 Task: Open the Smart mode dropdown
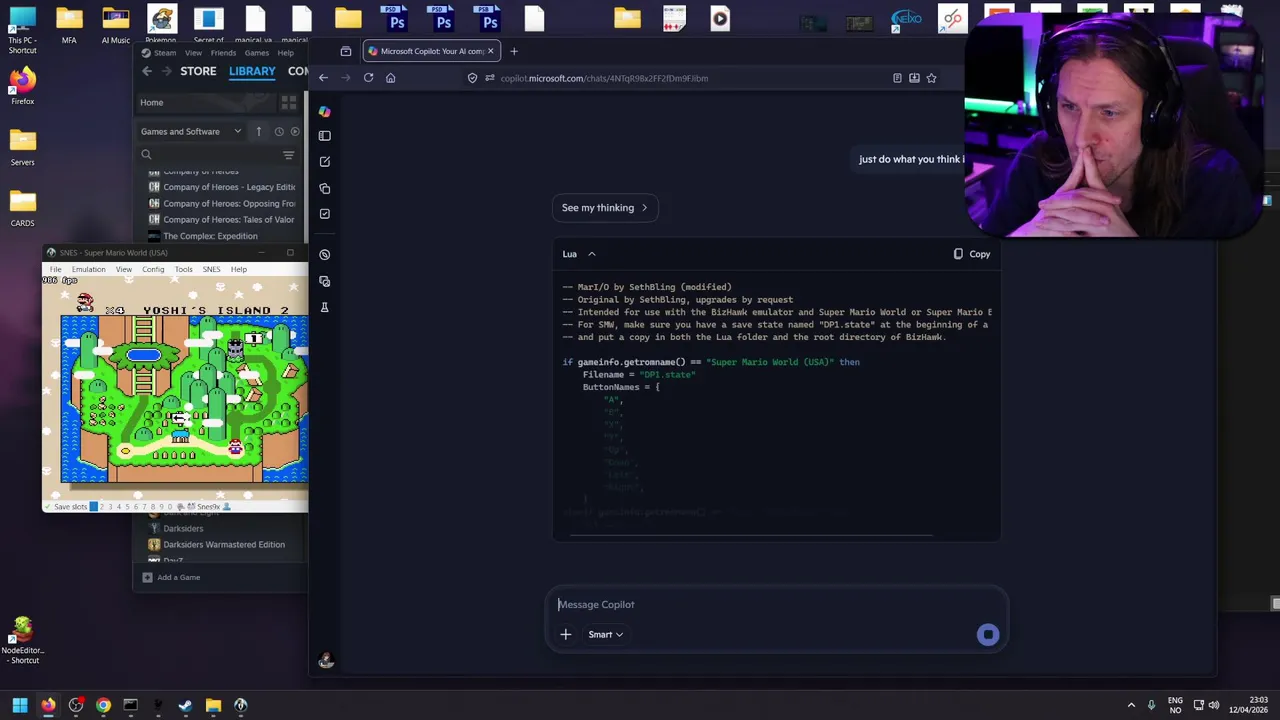[x=605, y=634]
